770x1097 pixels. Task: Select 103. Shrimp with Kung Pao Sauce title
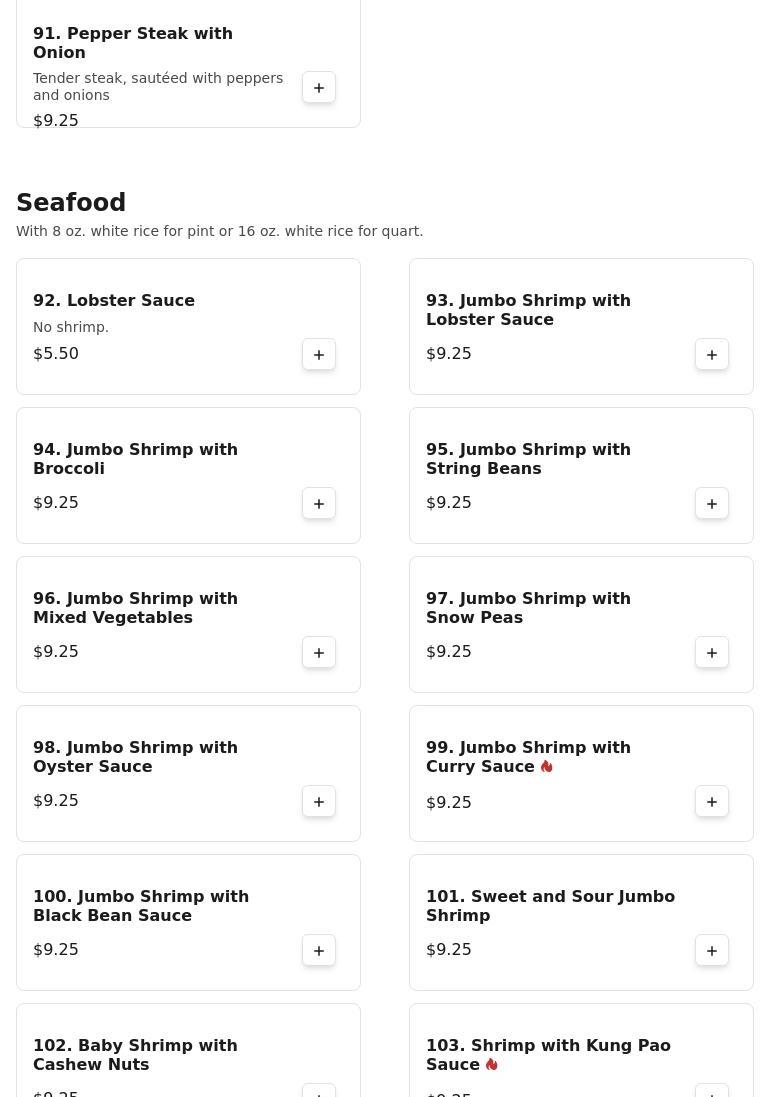coord(548,1055)
